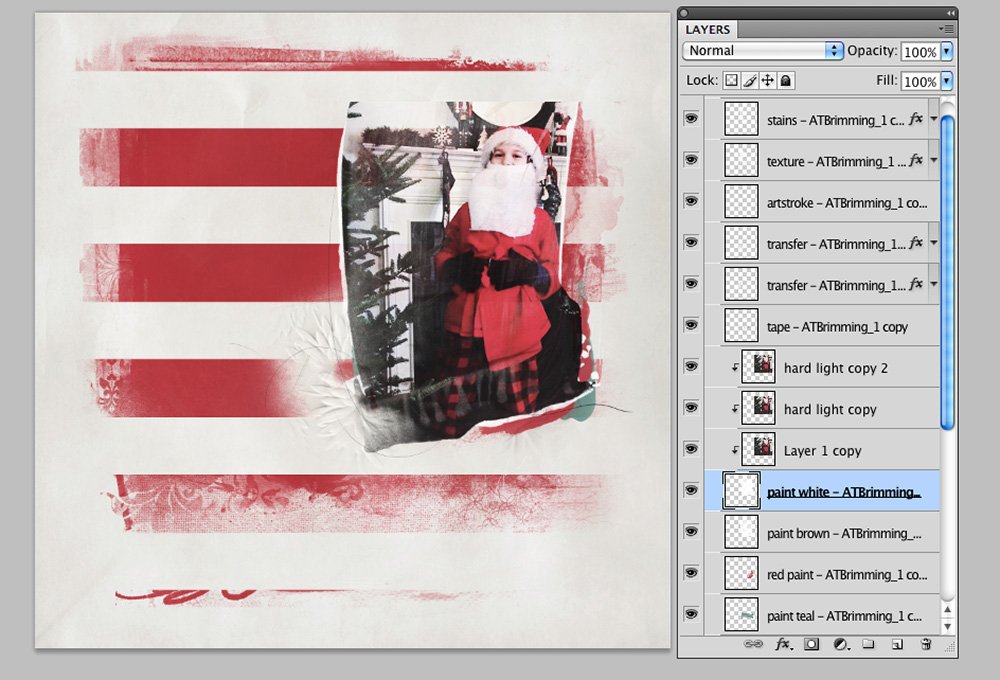Click thumbnail of paint teal layer
The image size is (1000, 680).
click(x=742, y=614)
